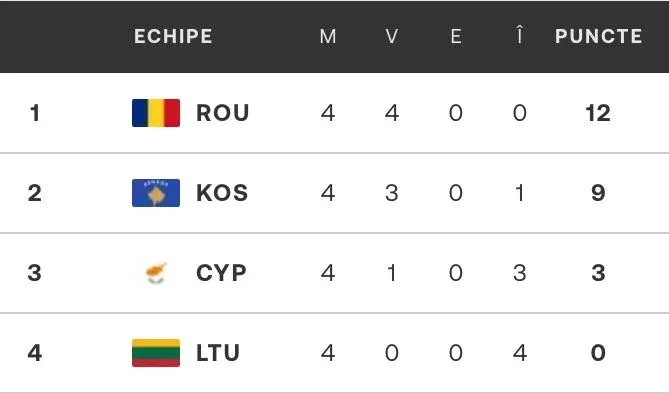
Task: Click Romania's 12 points value
Action: pyautogui.click(x=598, y=113)
